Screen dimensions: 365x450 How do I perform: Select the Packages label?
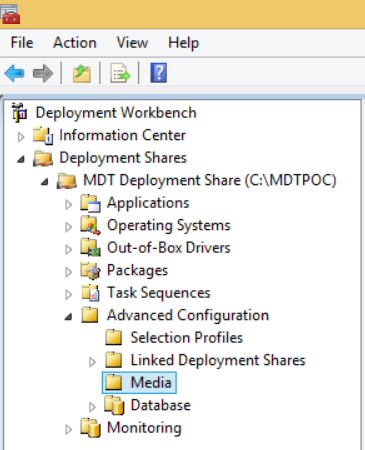[137, 271]
